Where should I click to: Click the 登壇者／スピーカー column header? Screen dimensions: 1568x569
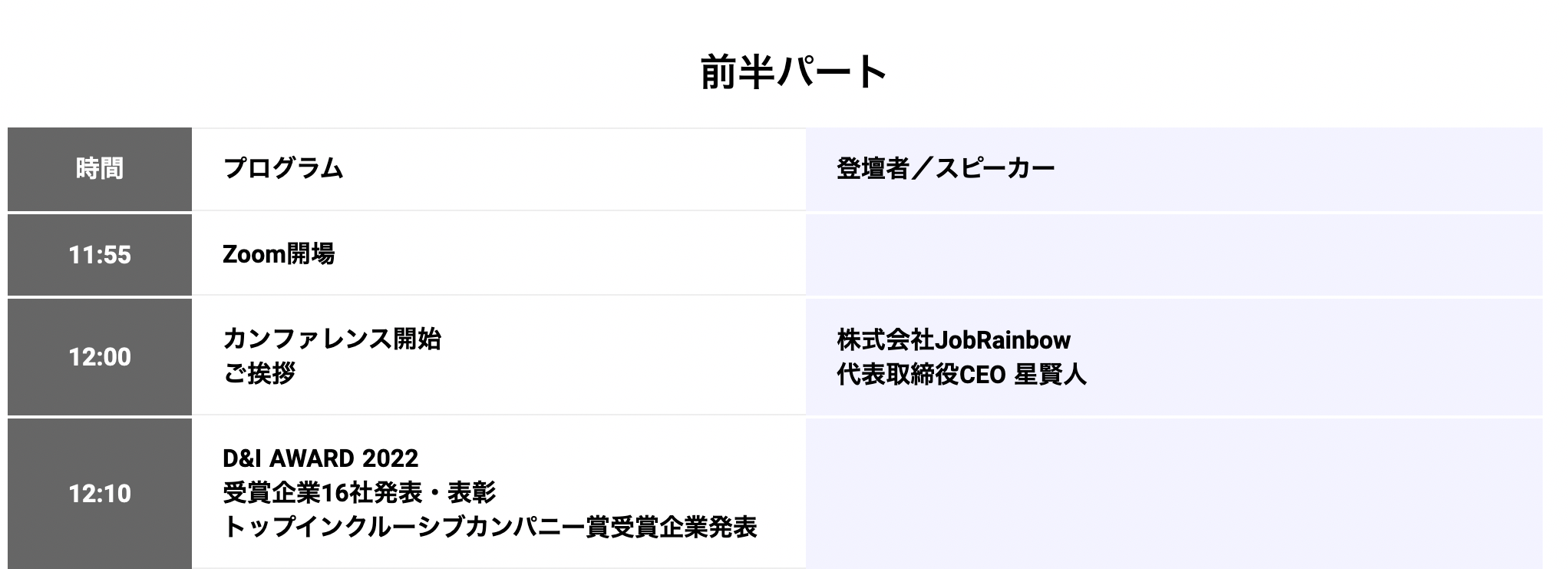[946, 168]
